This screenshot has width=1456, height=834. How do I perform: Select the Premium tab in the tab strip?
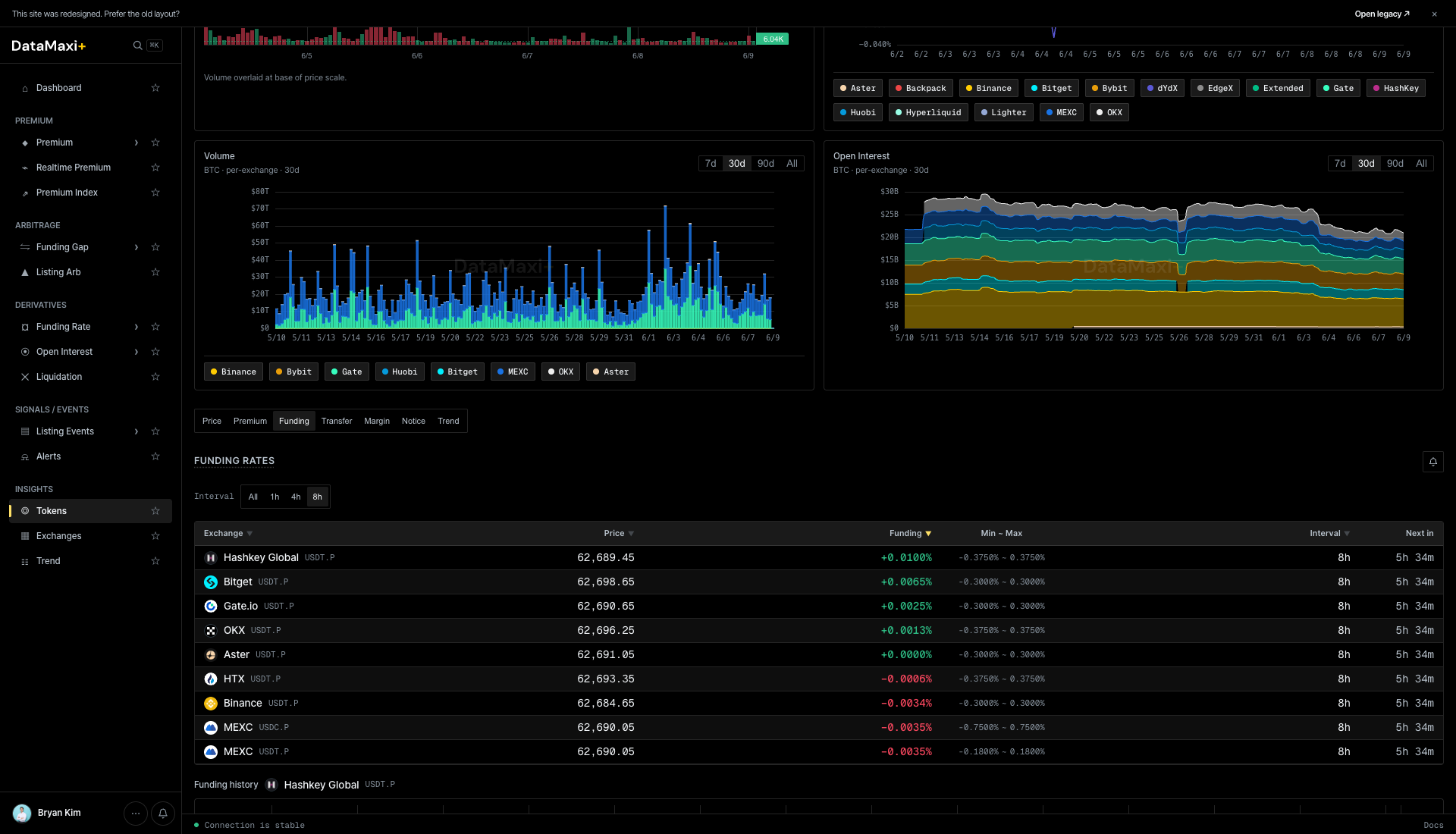click(x=250, y=422)
